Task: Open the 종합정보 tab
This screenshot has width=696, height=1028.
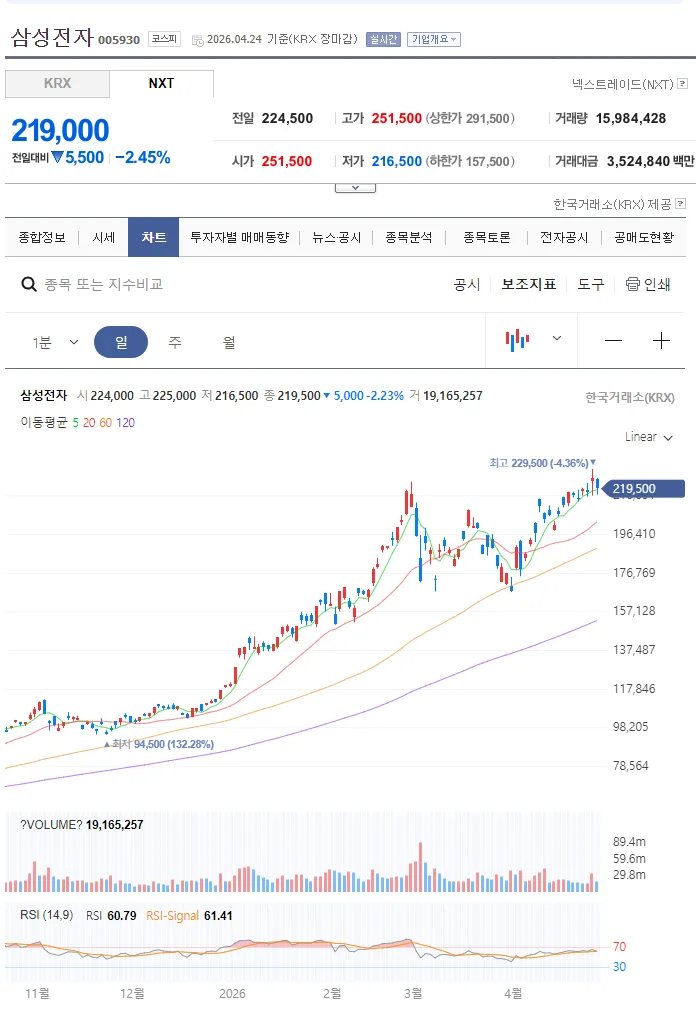Action: tap(42, 237)
